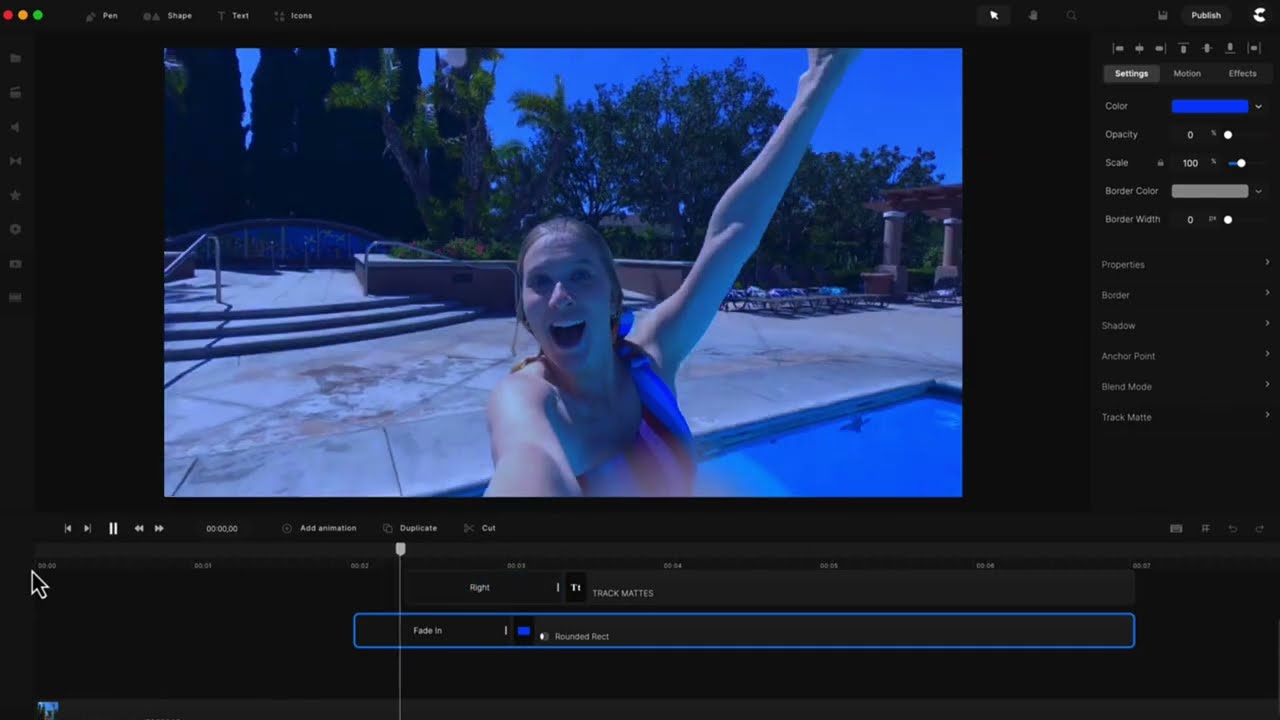Screen dimensions: 1280x720
Task: Activate the zoom magnifier tool
Action: pos(1071,16)
